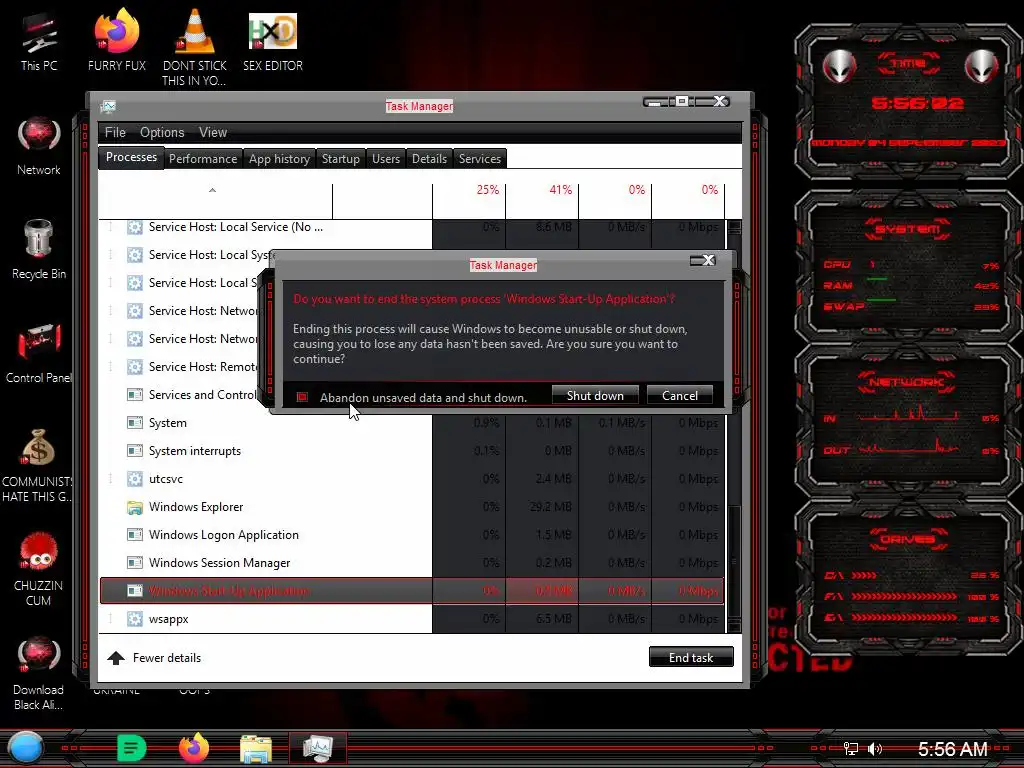Click the Drives widget panel

coord(909,580)
